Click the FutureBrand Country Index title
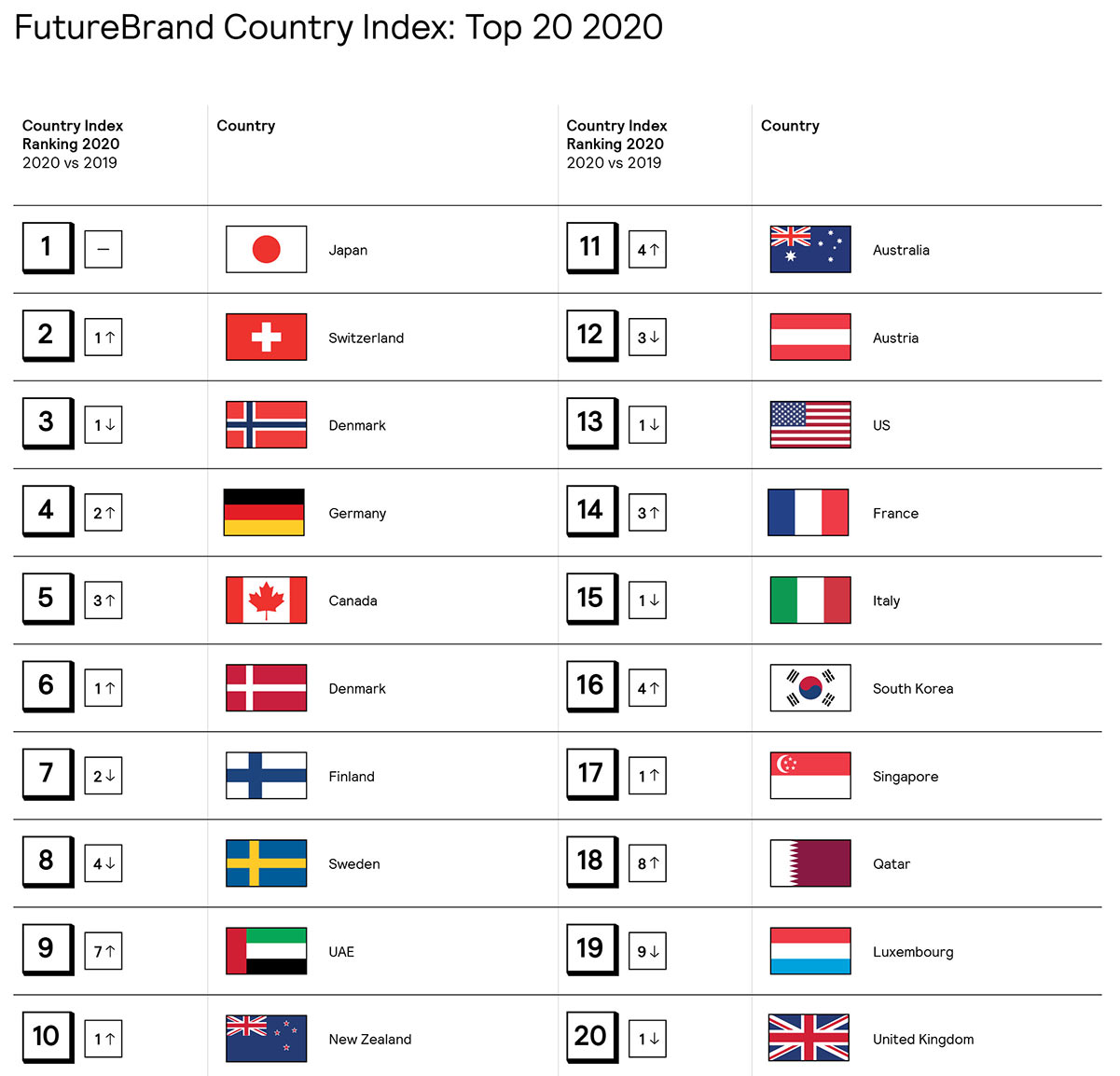 coord(339,27)
